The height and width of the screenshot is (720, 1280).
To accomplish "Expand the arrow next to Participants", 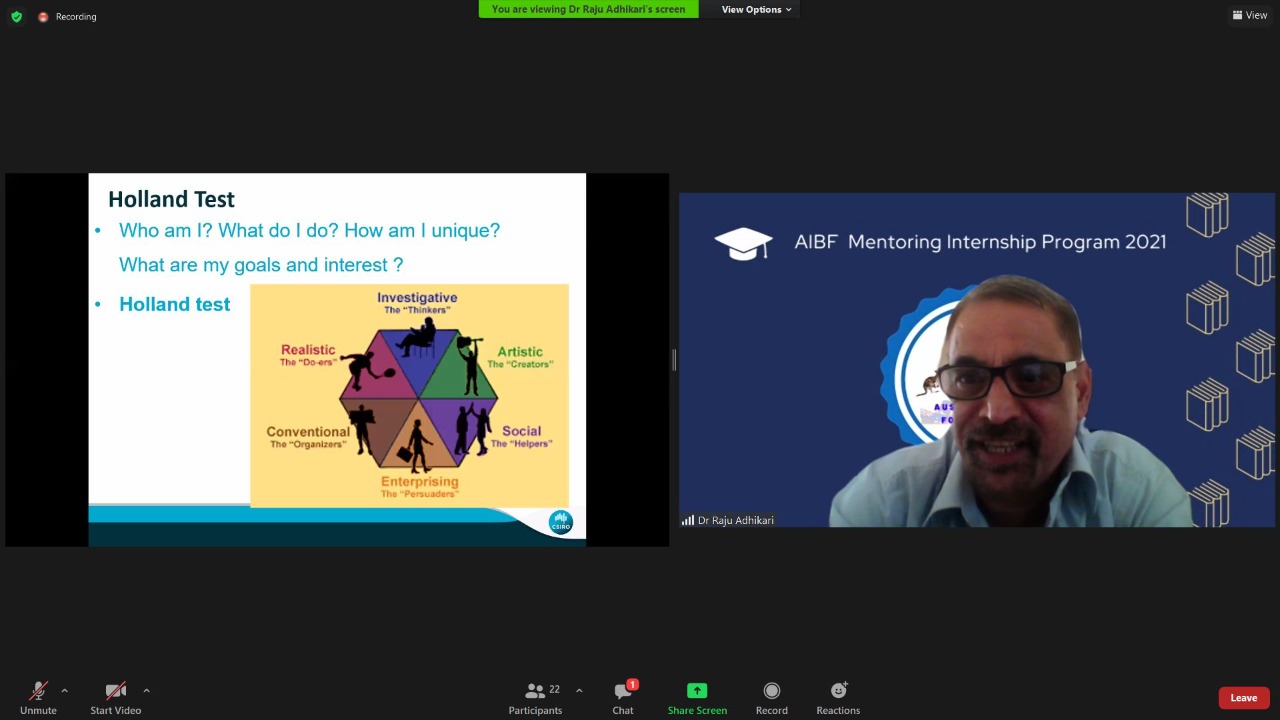I will click(x=579, y=690).
